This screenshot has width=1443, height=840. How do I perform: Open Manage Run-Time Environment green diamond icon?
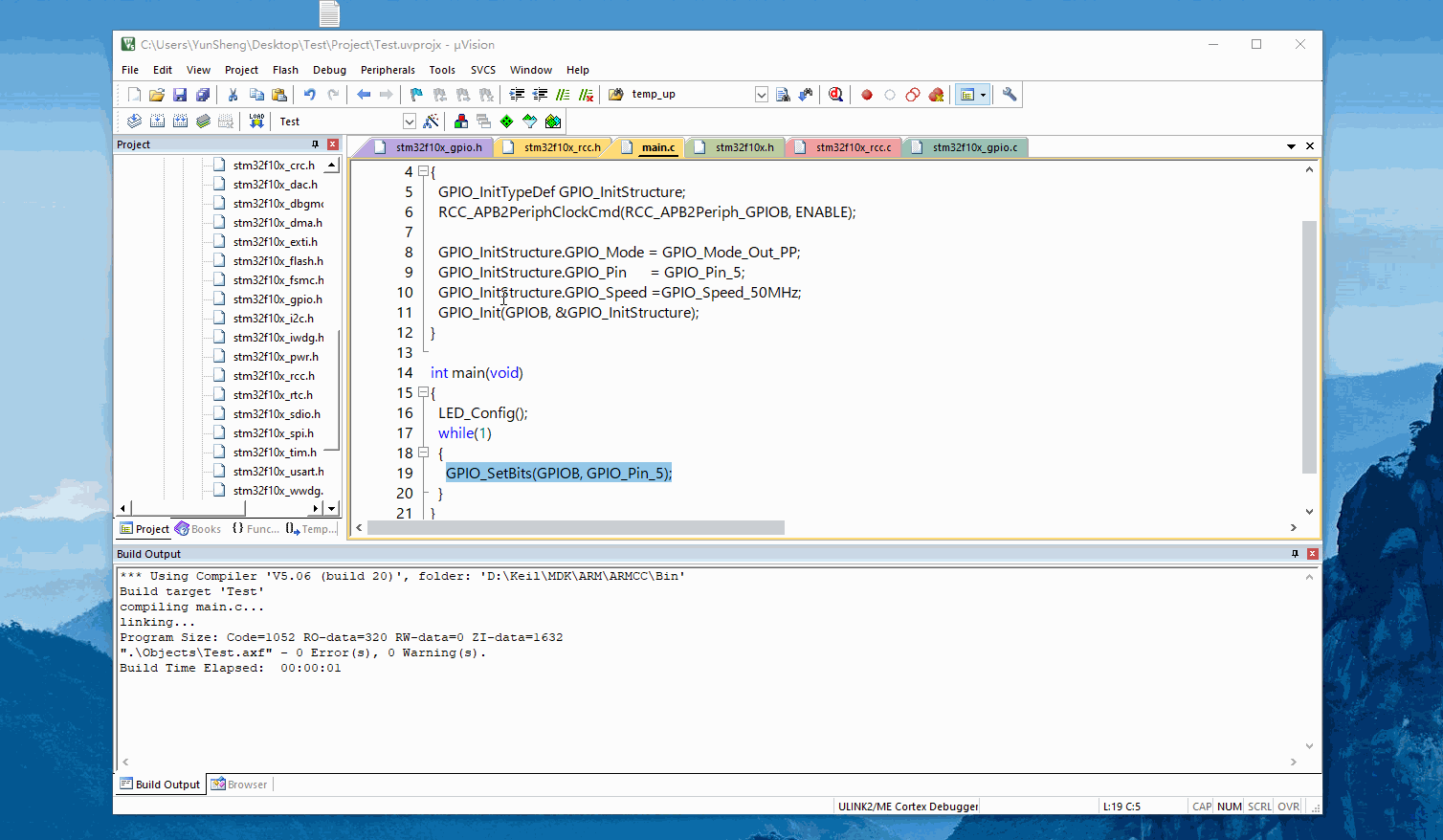pyautogui.click(x=506, y=122)
